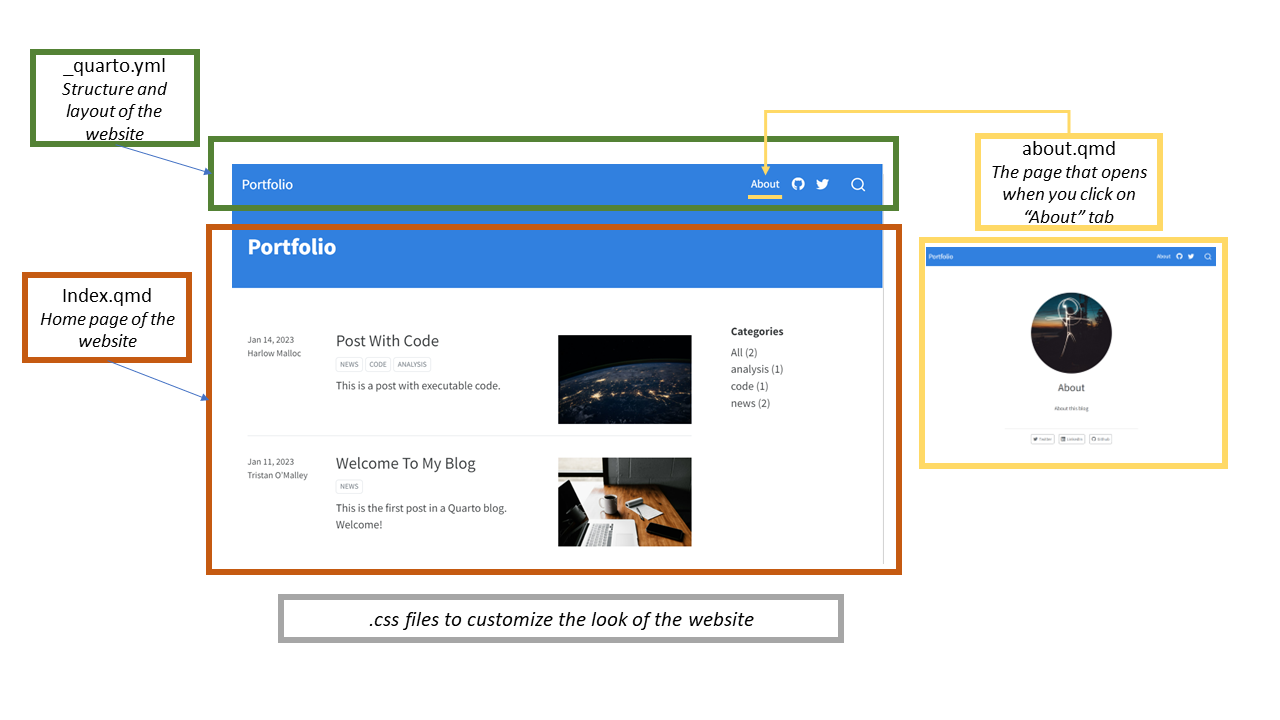Image resolution: width=1280 pixels, height=720 pixels.
Task: Click the earth-at-night post thumbnail
Action: [x=624, y=379]
